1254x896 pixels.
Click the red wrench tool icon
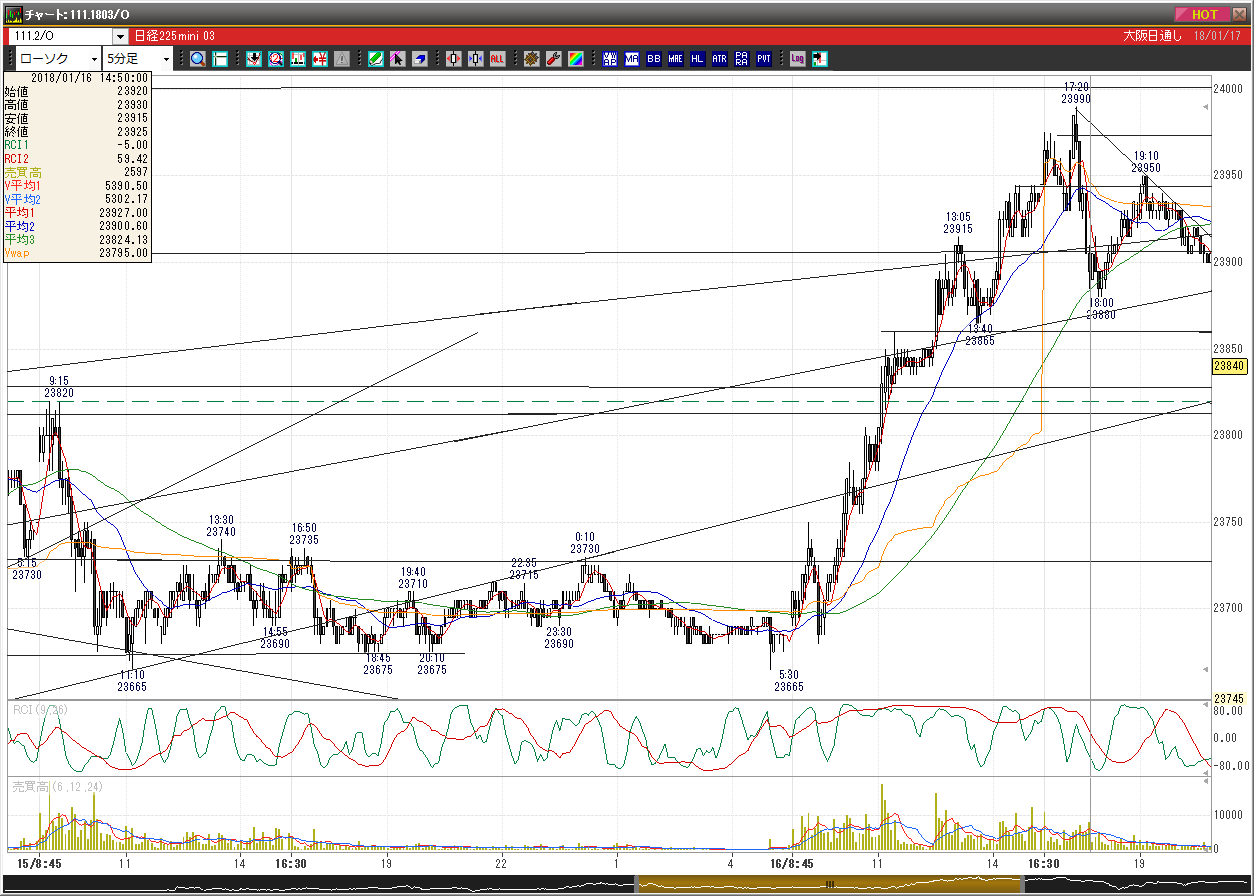553,58
